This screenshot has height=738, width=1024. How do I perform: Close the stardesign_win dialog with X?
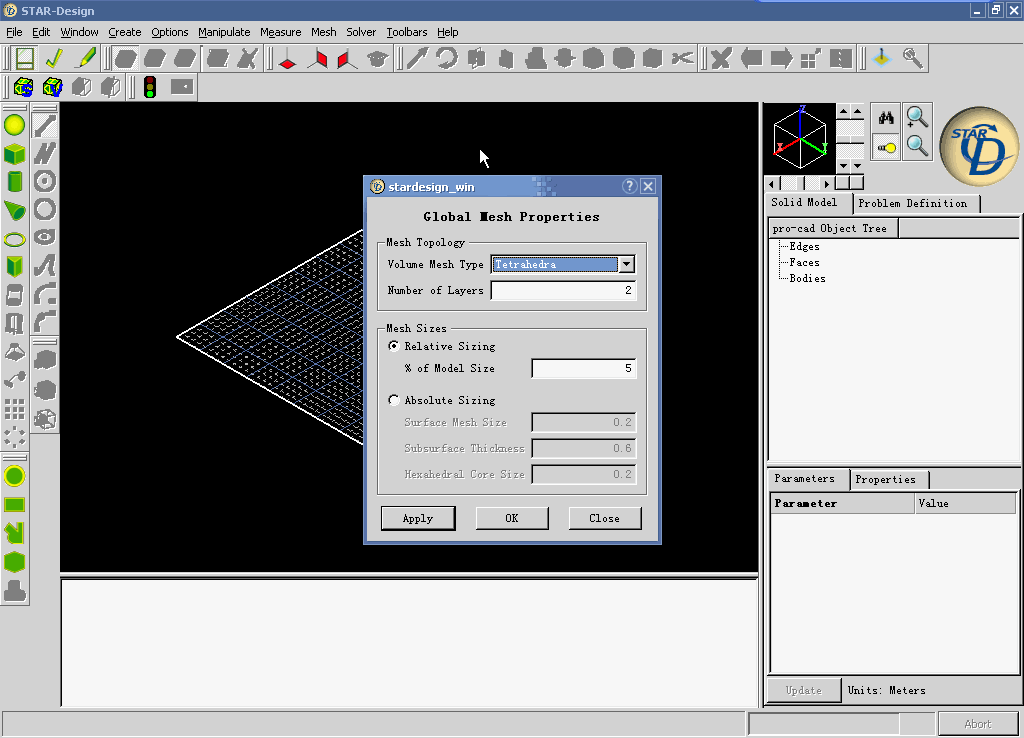pos(648,186)
